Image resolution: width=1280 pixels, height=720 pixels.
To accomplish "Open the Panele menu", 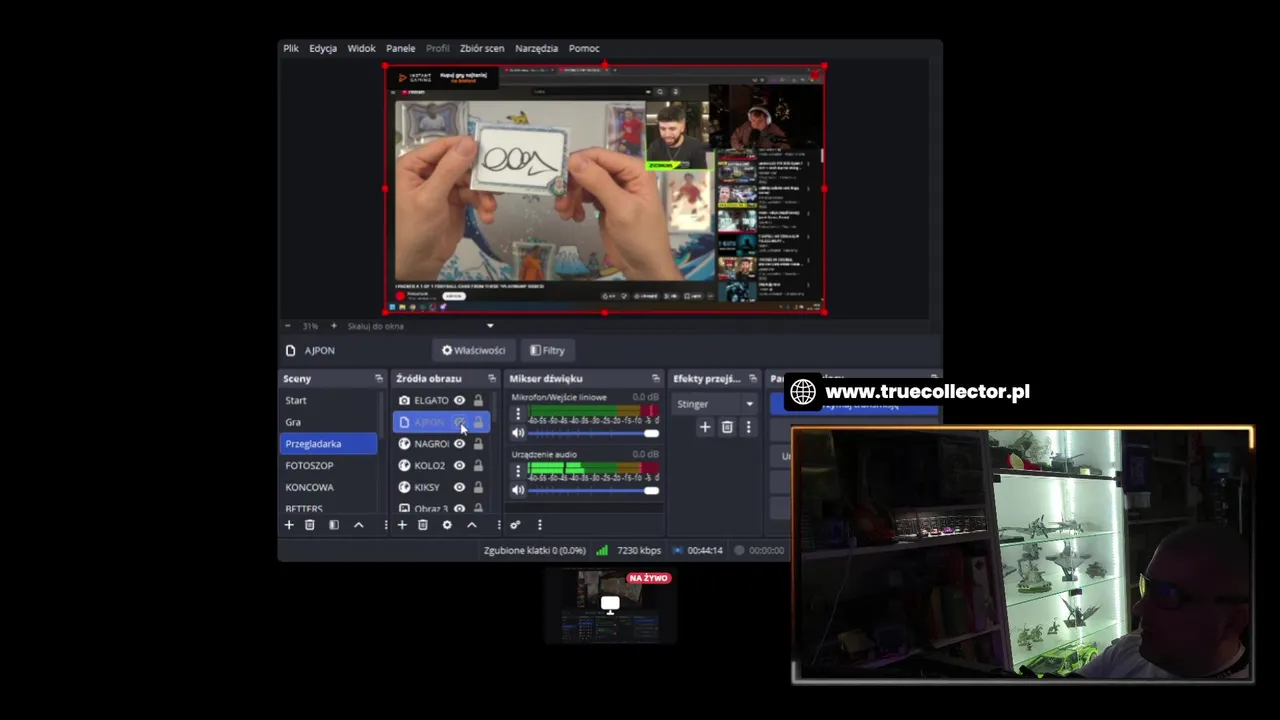I will pos(400,48).
